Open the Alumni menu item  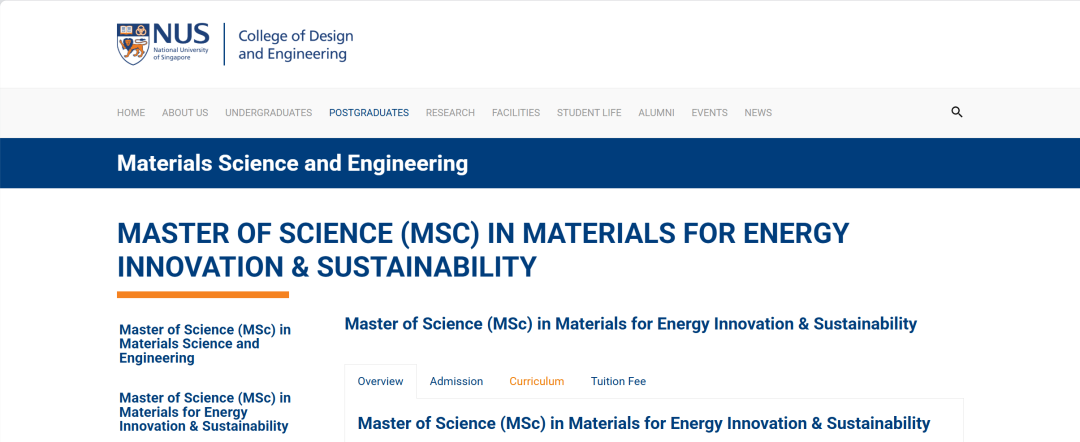pos(656,113)
